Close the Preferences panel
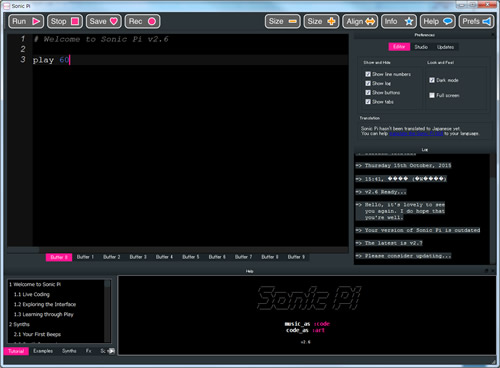 pos(493,35)
